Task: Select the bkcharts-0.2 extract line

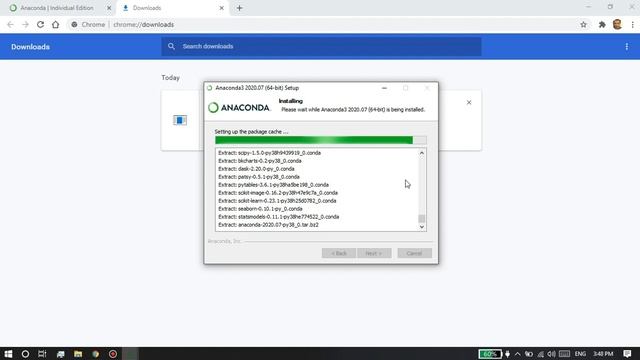Action: (260, 161)
